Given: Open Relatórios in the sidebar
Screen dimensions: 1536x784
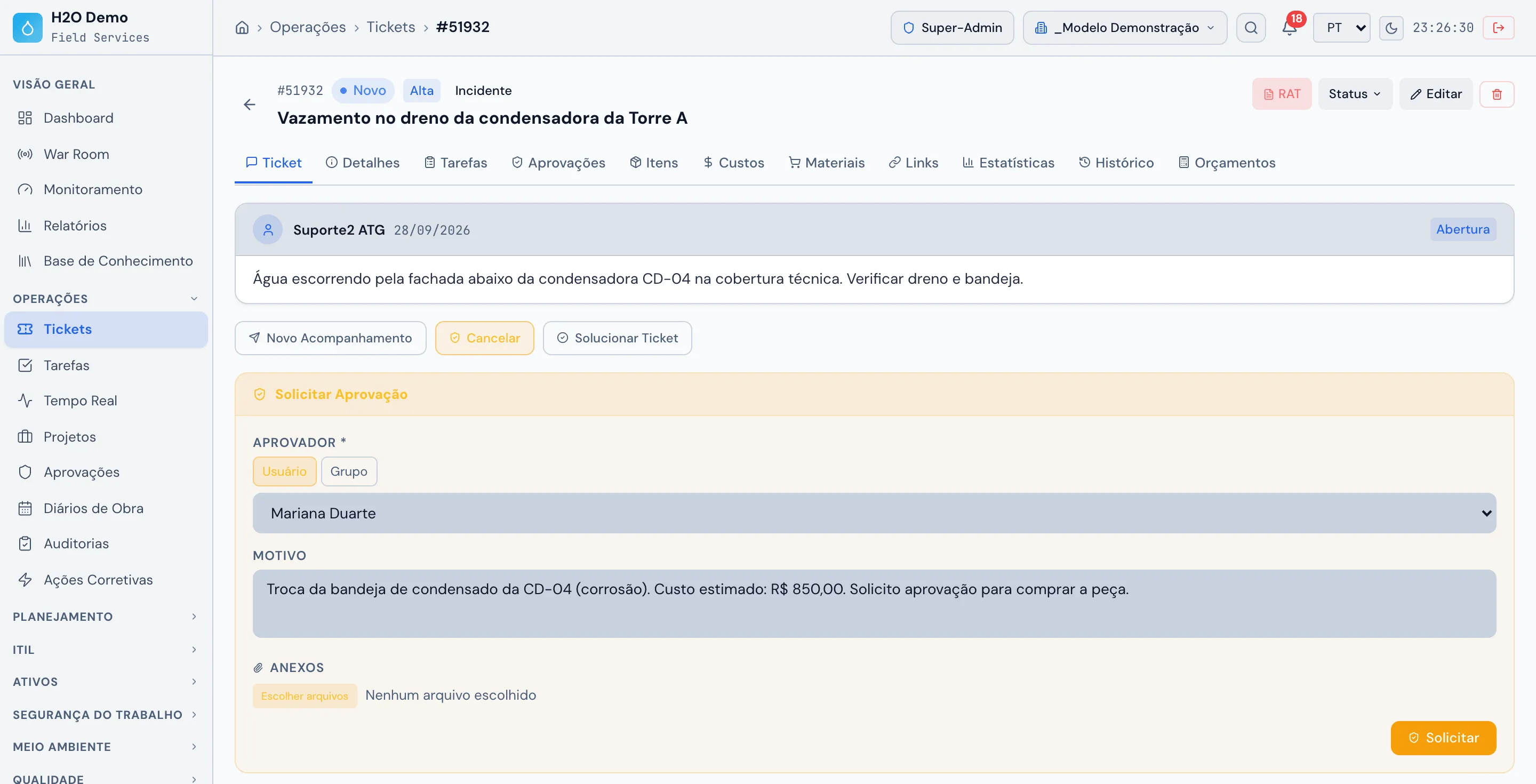Looking at the screenshot, I should [106, 226].
